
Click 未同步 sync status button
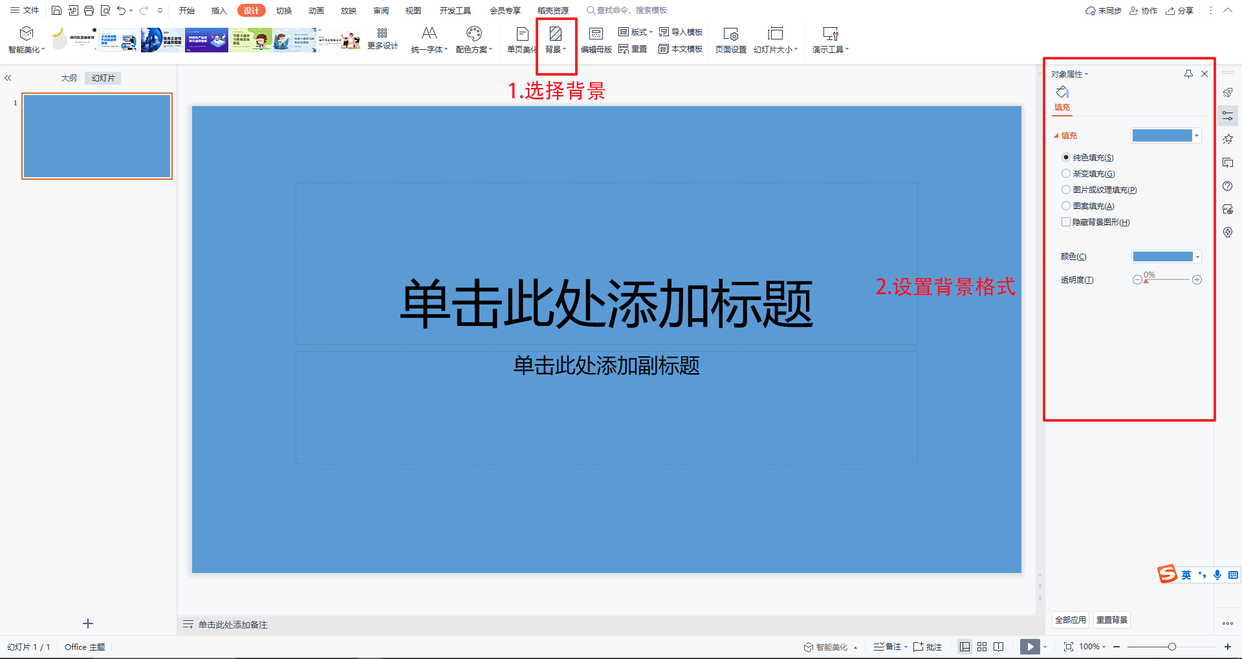pos(1103,10)
